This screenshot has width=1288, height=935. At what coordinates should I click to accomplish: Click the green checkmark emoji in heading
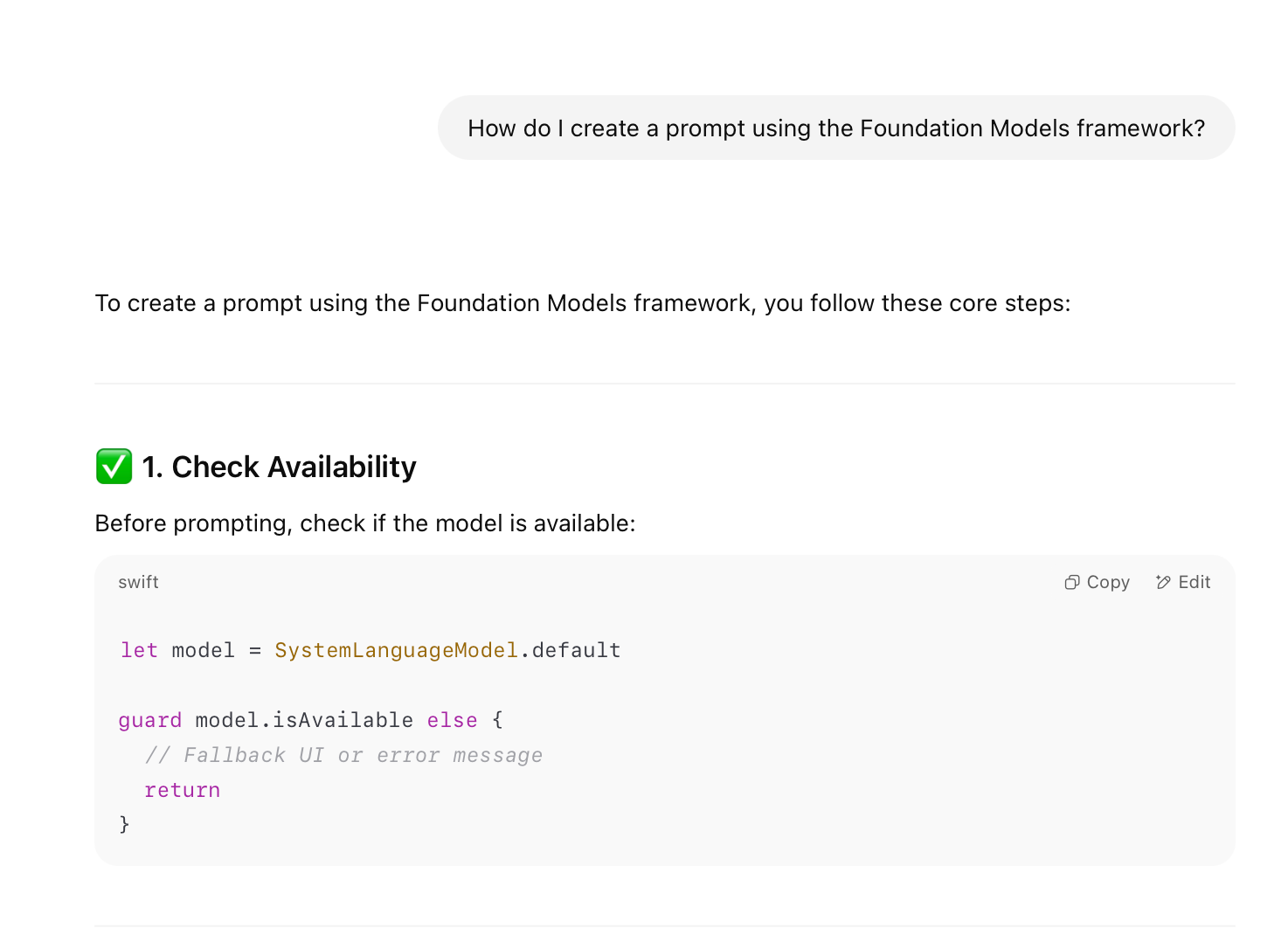114,467
